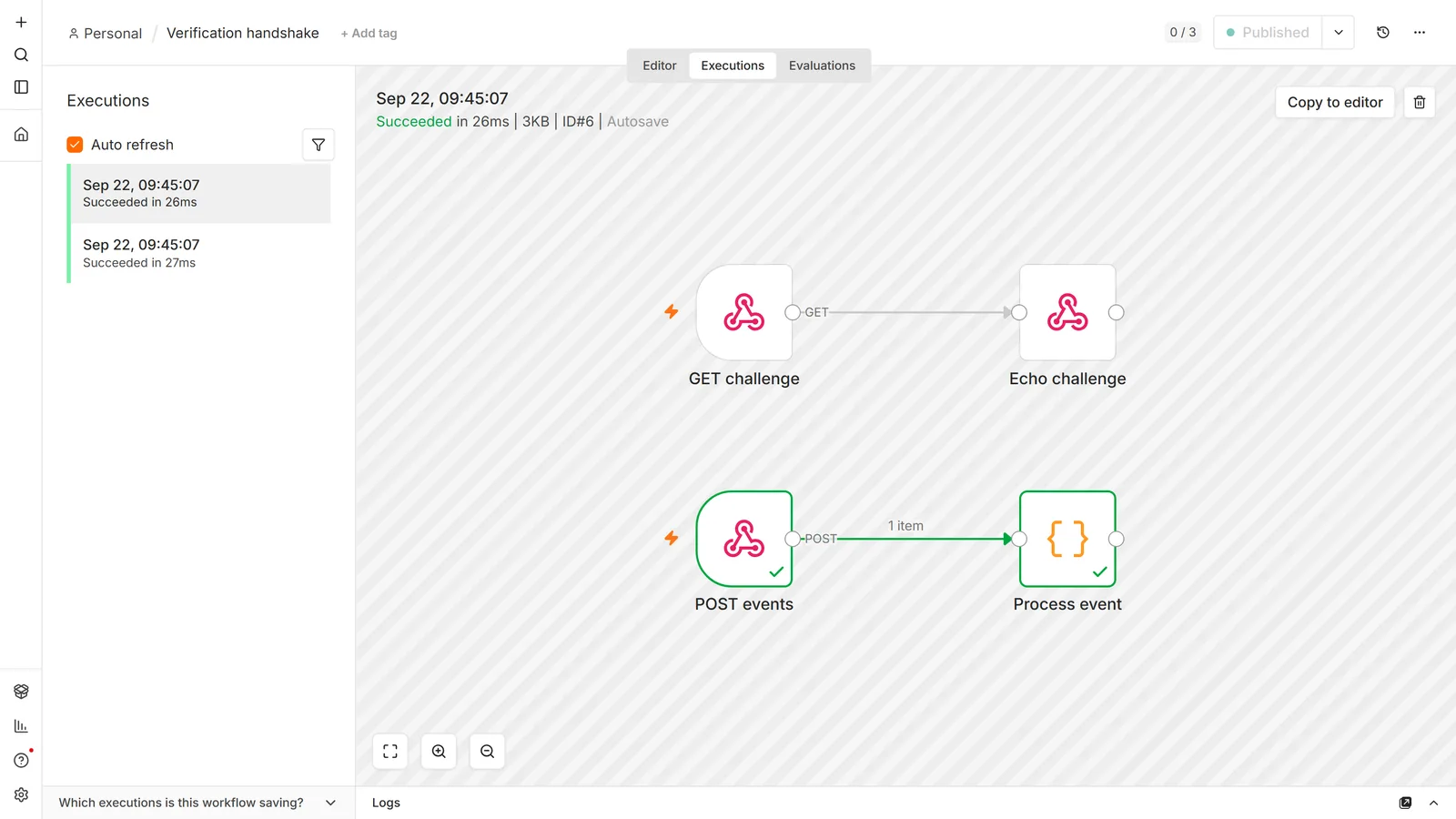The width and height of the screenshot is (1456, 819).
Task: Click the Verification handshake workflow name
Action: click(243, 33)
